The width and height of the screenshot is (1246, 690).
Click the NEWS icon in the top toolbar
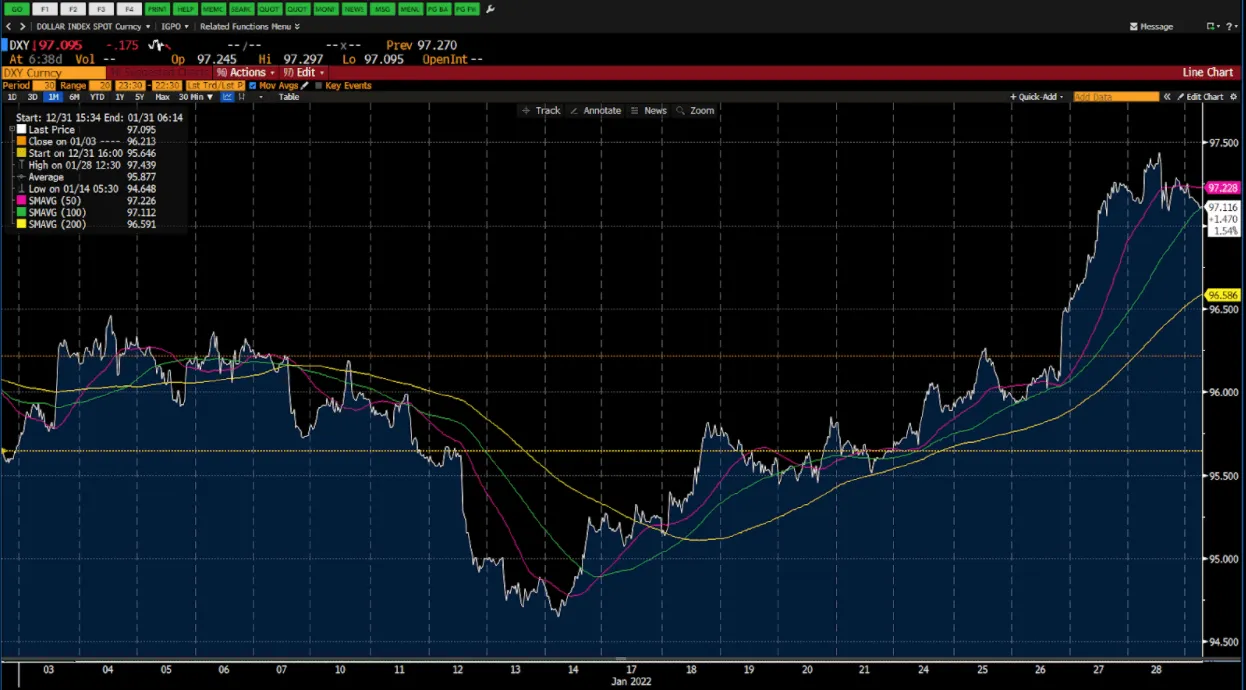353,9
